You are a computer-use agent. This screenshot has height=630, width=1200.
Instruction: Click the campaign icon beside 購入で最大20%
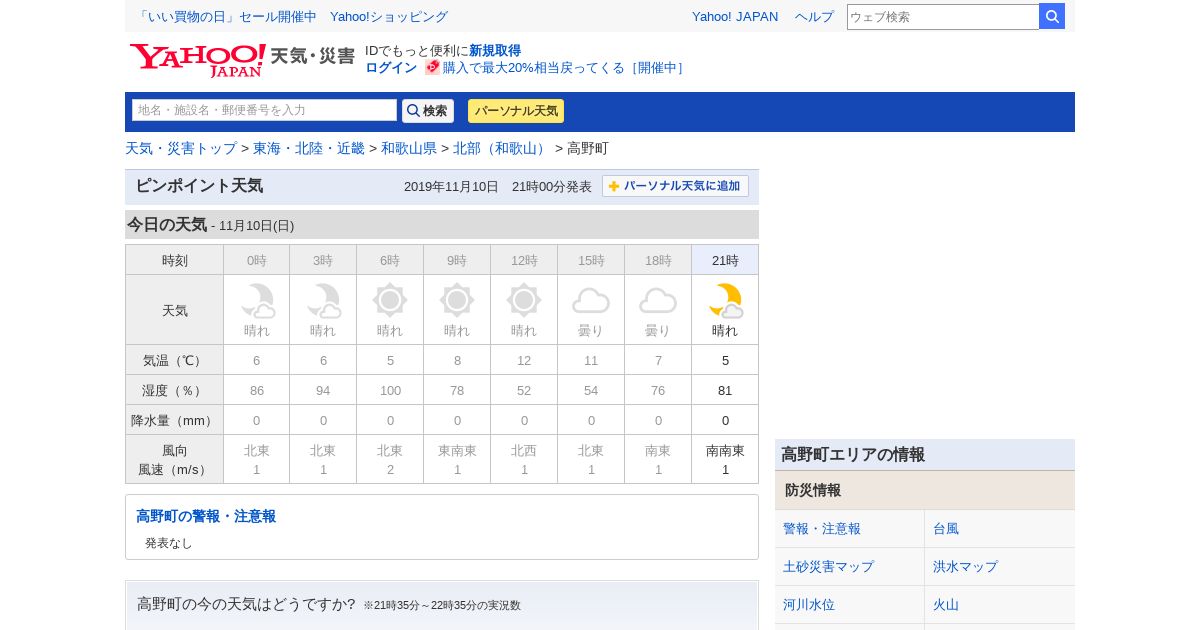click(432, 67)
